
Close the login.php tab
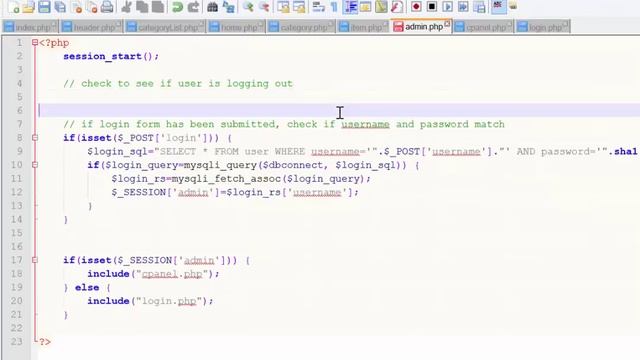(x=564, y=24)
